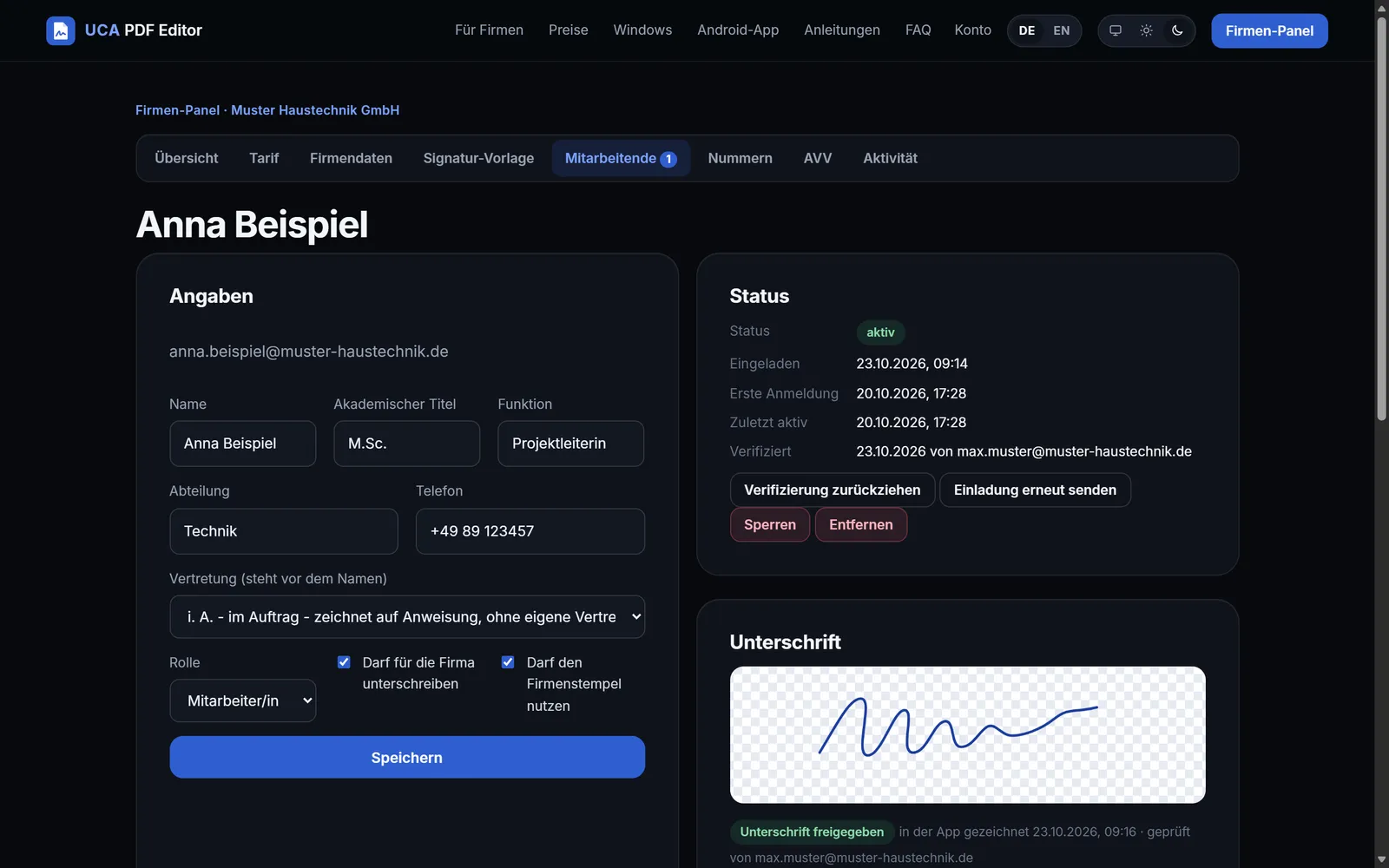Click the UCA PDF Editor logo icon

pos(61,30)
